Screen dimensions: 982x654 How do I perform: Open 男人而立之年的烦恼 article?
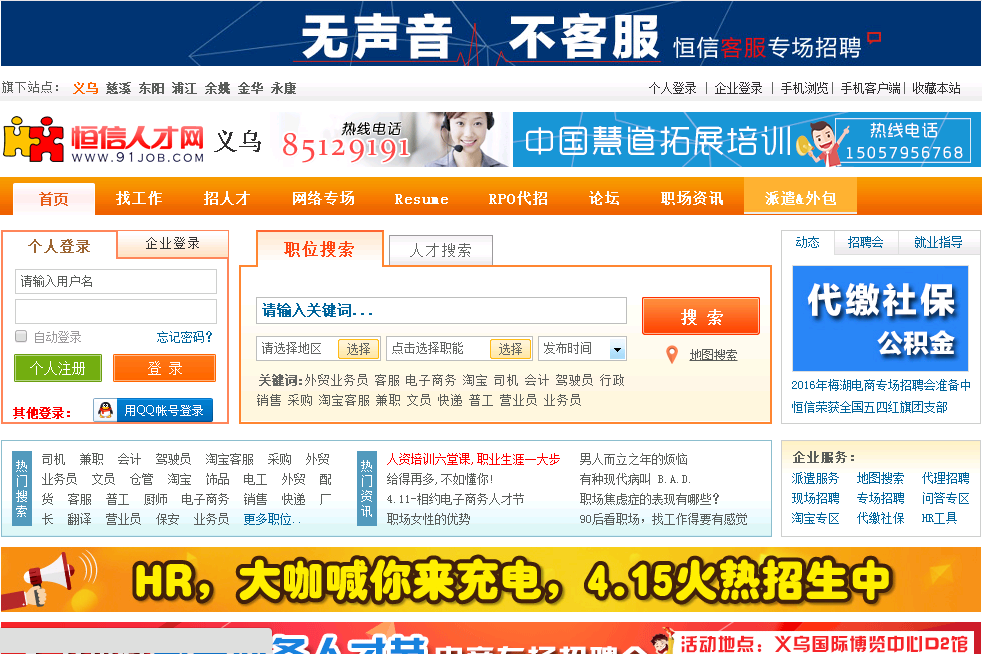click(x=633, y=459)
